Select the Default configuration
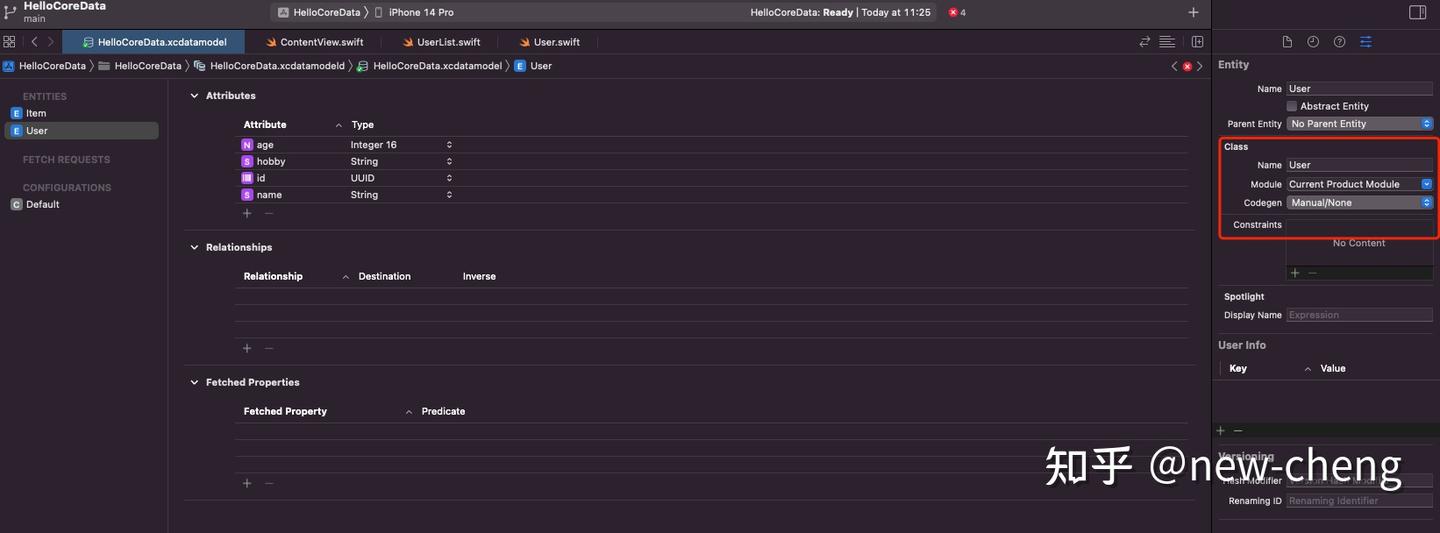1440x533 pixels. [x=82, y=205]
